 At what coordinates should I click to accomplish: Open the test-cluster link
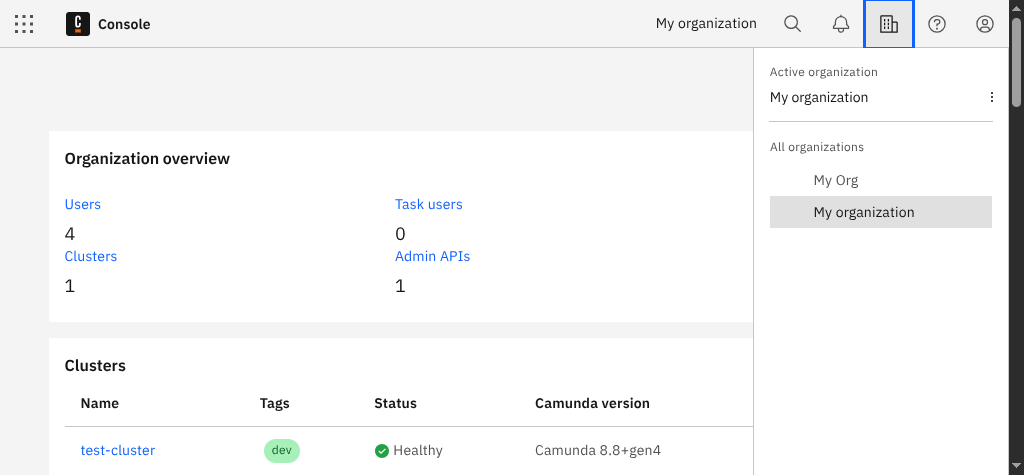click(x=118, y=450)
